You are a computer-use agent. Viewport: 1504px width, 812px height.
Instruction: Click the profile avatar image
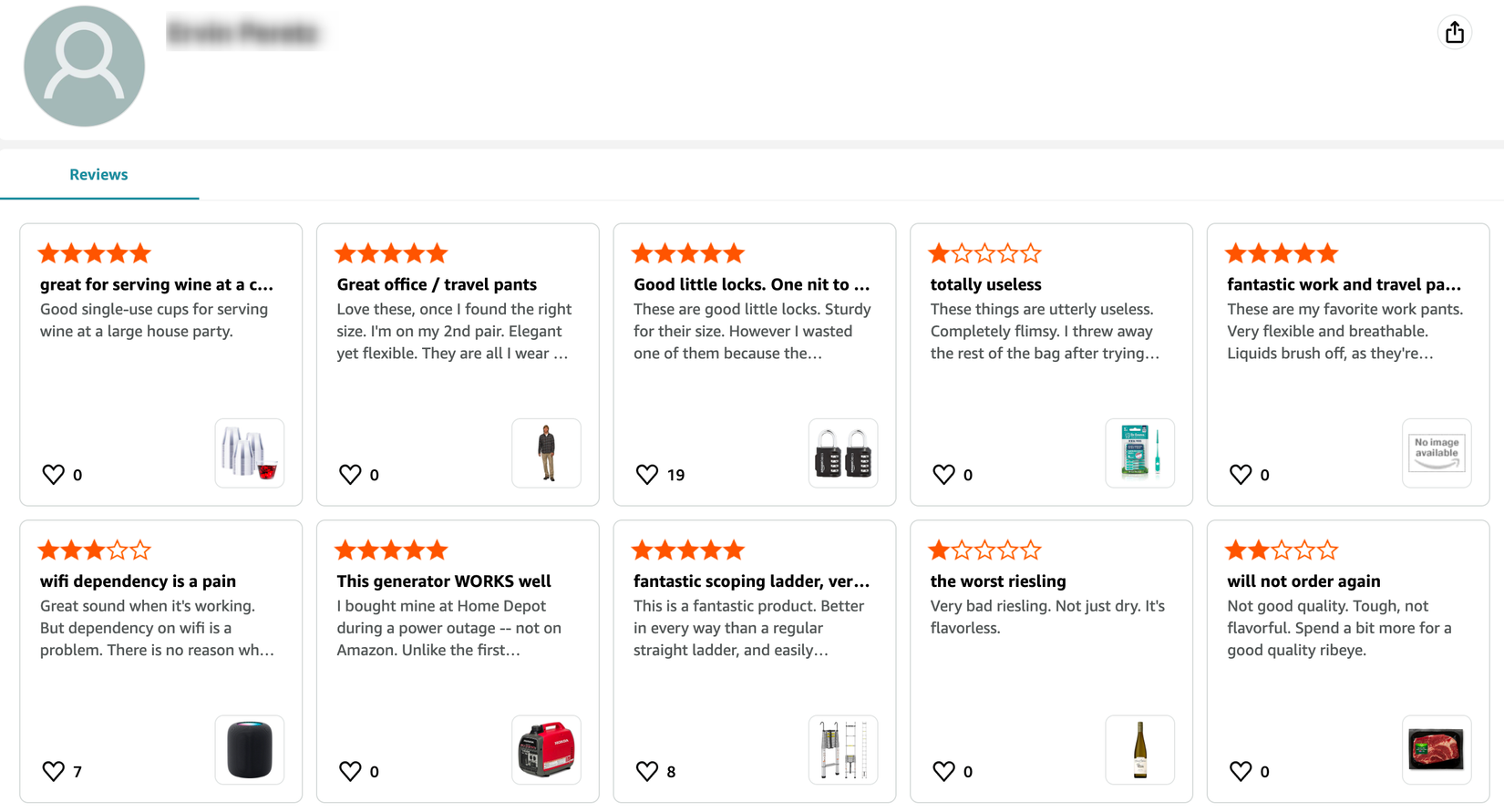[x=85, y=66]
